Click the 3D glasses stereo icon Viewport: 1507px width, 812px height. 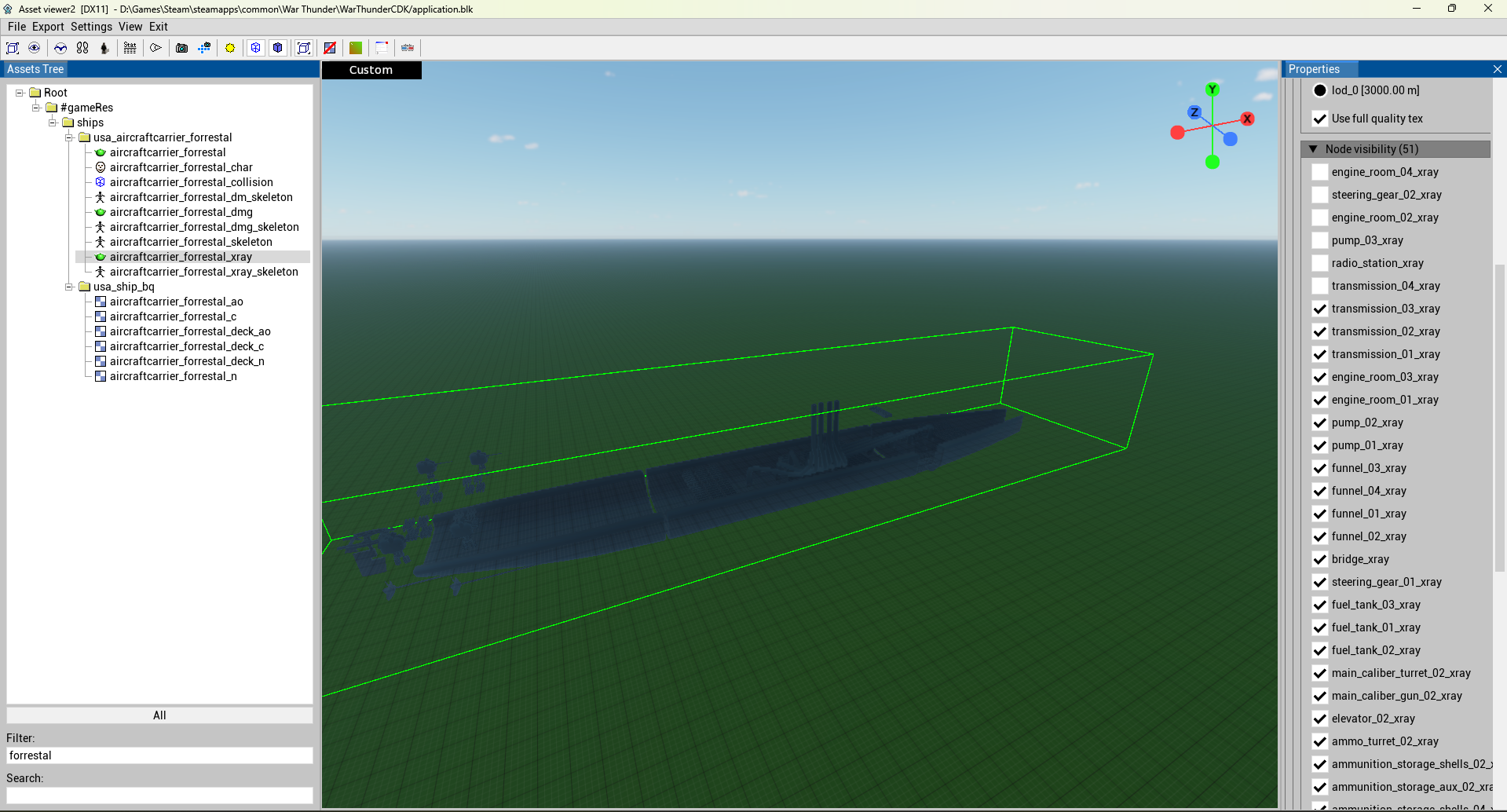[408, 48]
